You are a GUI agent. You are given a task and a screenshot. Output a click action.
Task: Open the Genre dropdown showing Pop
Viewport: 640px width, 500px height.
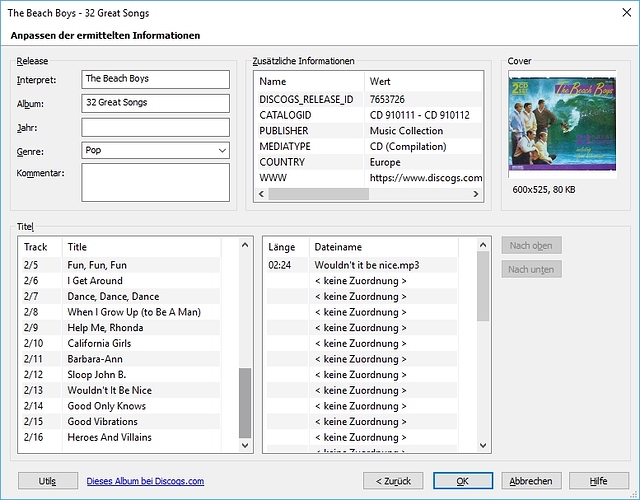click(155, 150)
